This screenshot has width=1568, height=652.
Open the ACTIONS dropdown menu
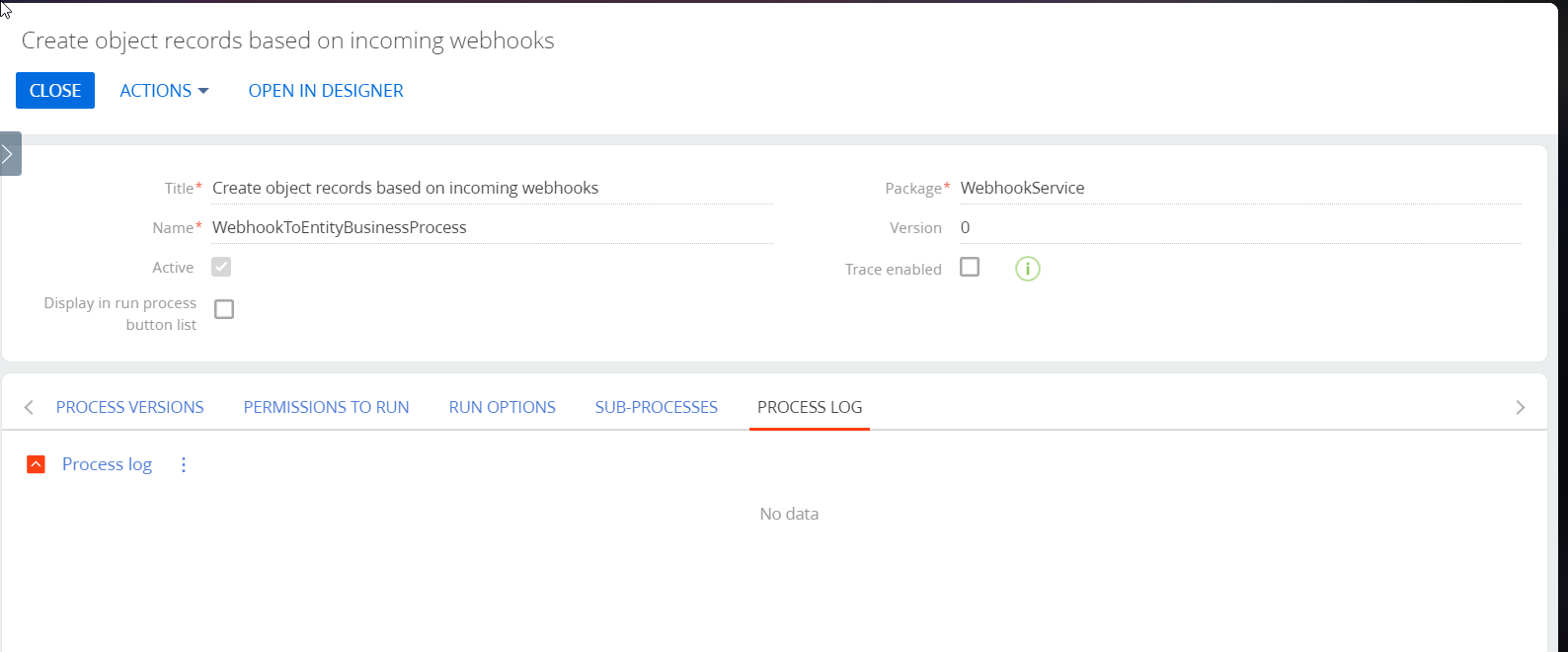tap(164, 91)
